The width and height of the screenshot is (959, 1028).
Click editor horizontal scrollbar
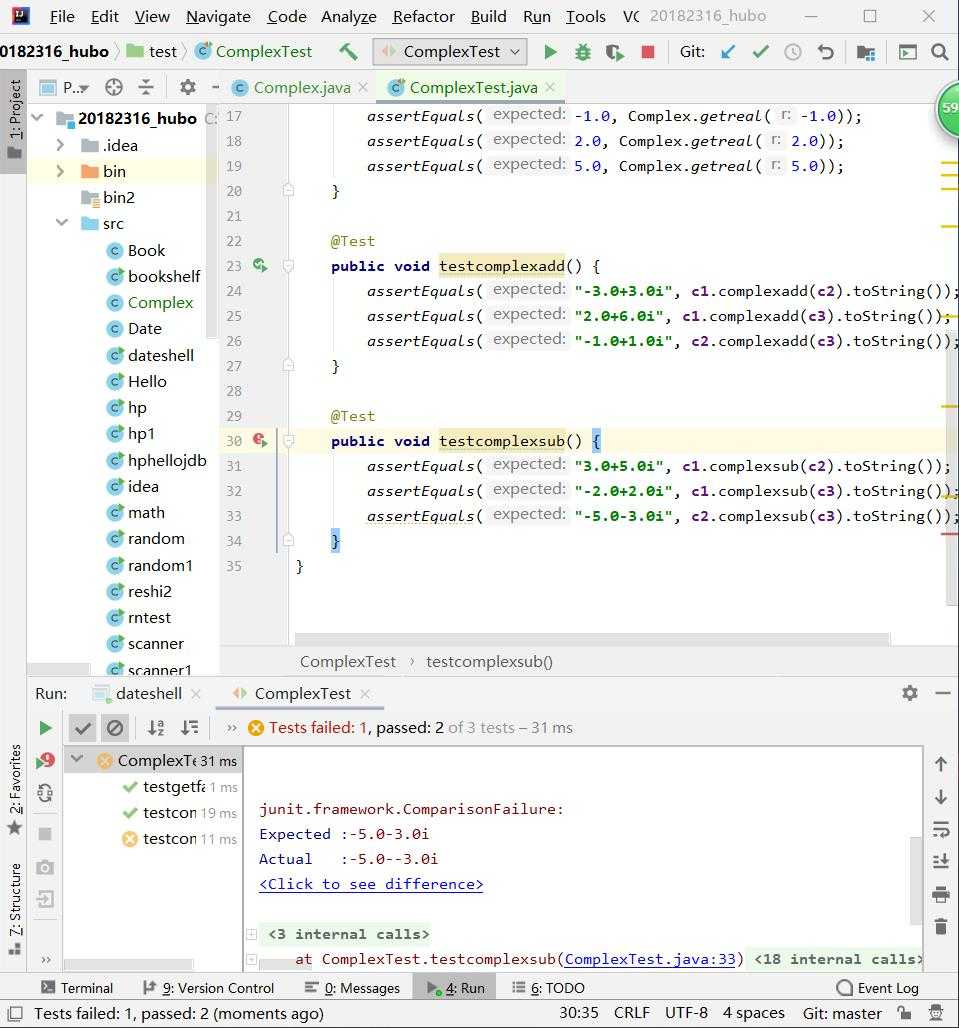[x=592, y=639]
